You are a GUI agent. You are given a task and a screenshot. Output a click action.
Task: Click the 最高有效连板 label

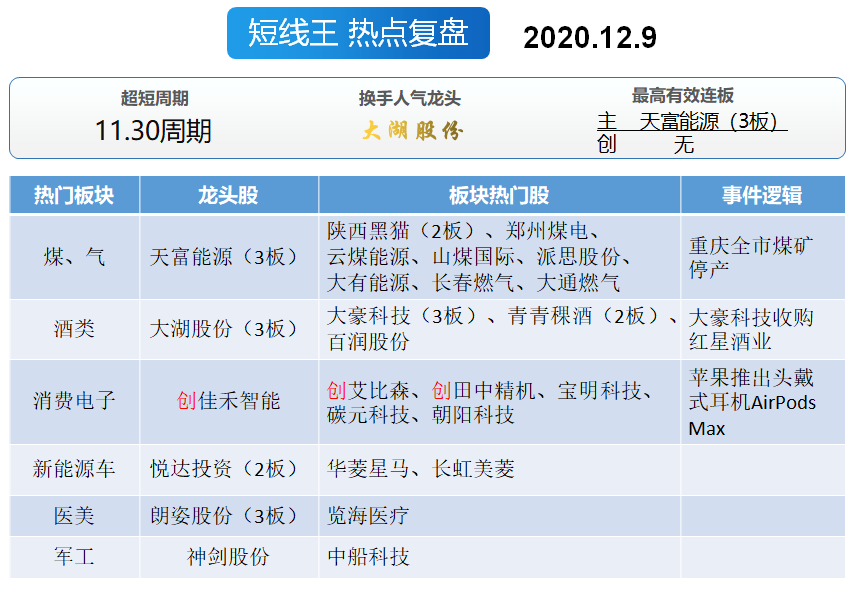point(682,96)
